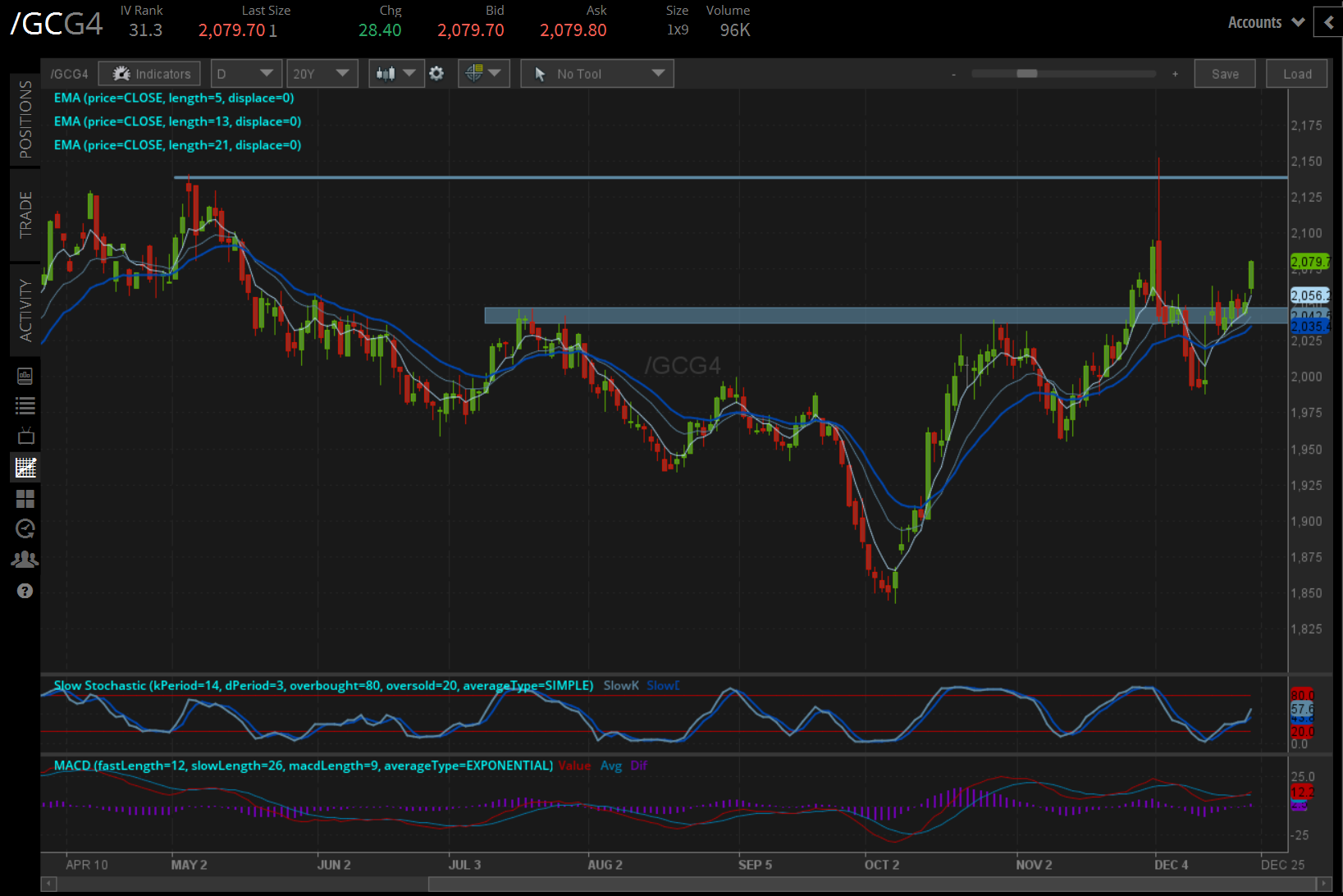Open the No Tool drawing dropdown
Screen dimensions: 1343x896
[x=597, y=74]
